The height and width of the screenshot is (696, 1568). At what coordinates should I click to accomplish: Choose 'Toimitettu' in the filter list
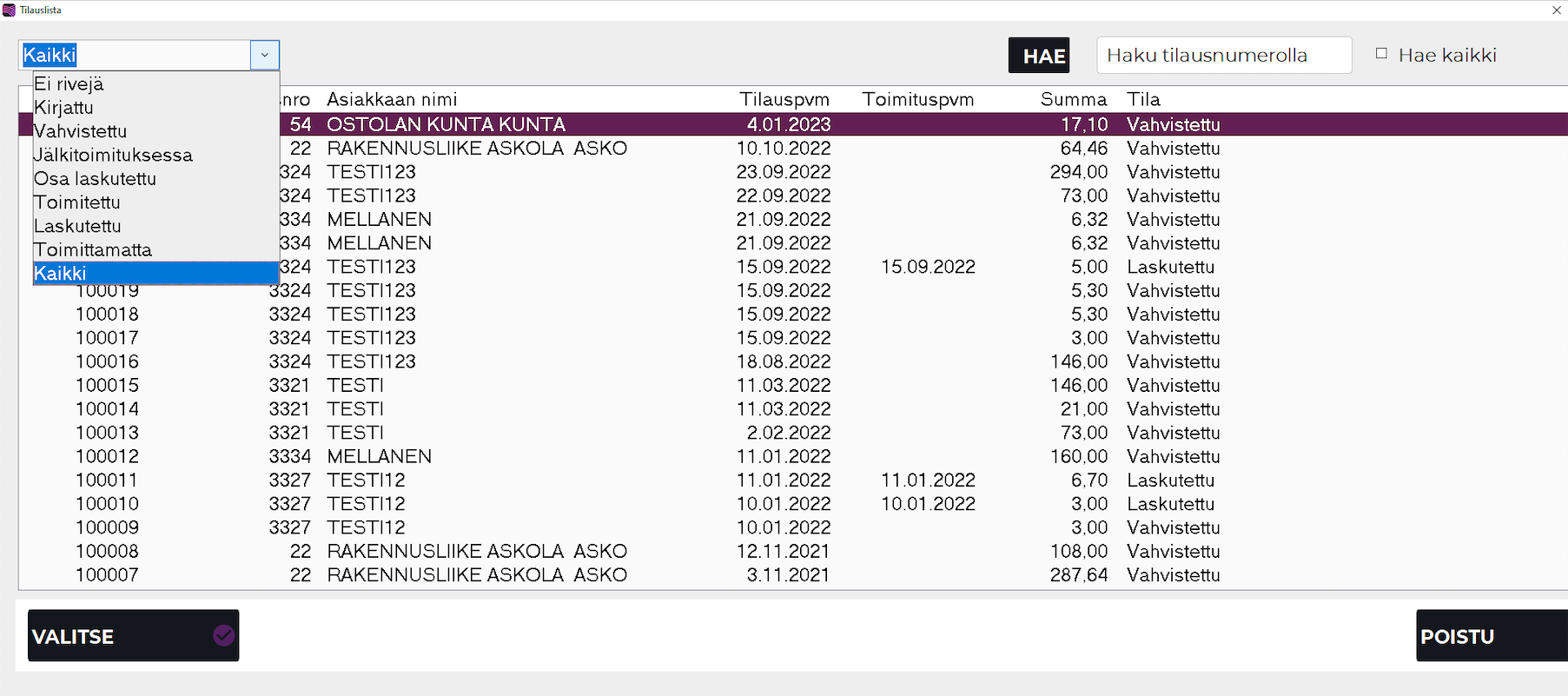[x=77, y=202]
